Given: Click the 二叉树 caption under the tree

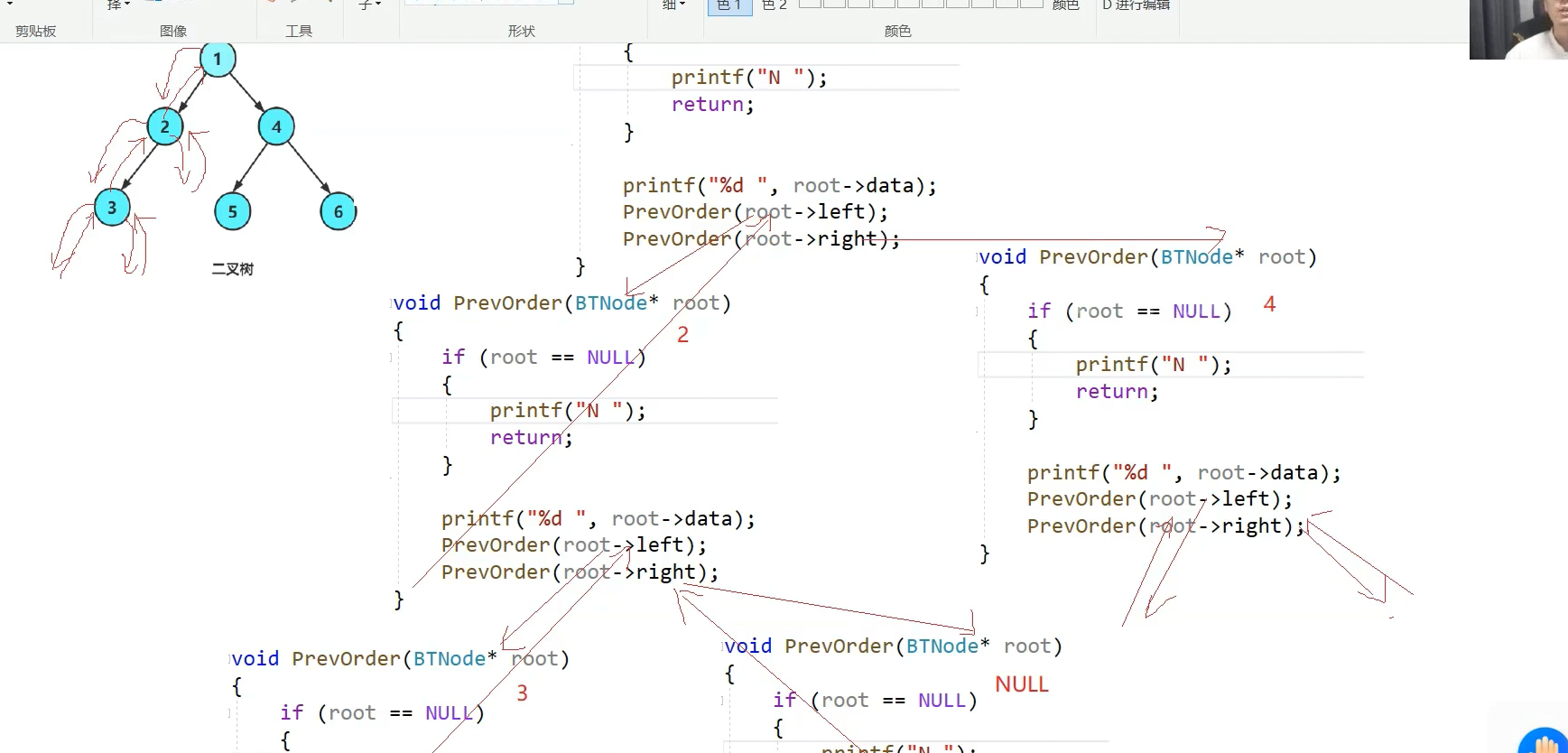Looking at the screenshot, I should (x=233, y=269).
